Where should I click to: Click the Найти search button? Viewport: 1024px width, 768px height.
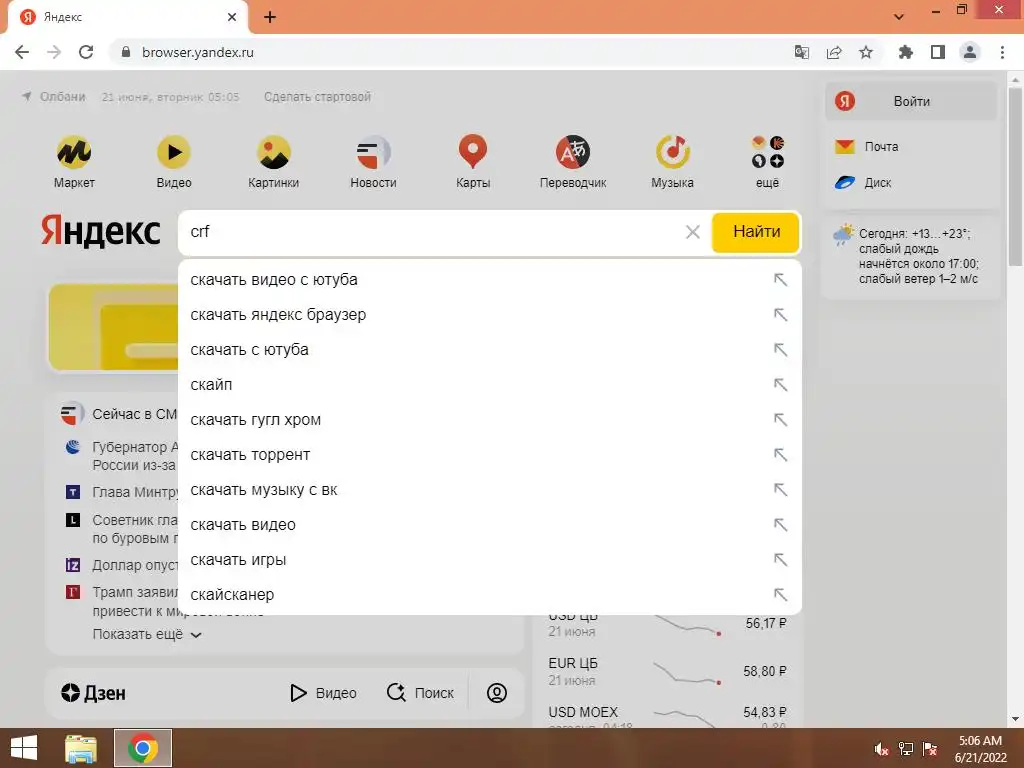point(756,232)
